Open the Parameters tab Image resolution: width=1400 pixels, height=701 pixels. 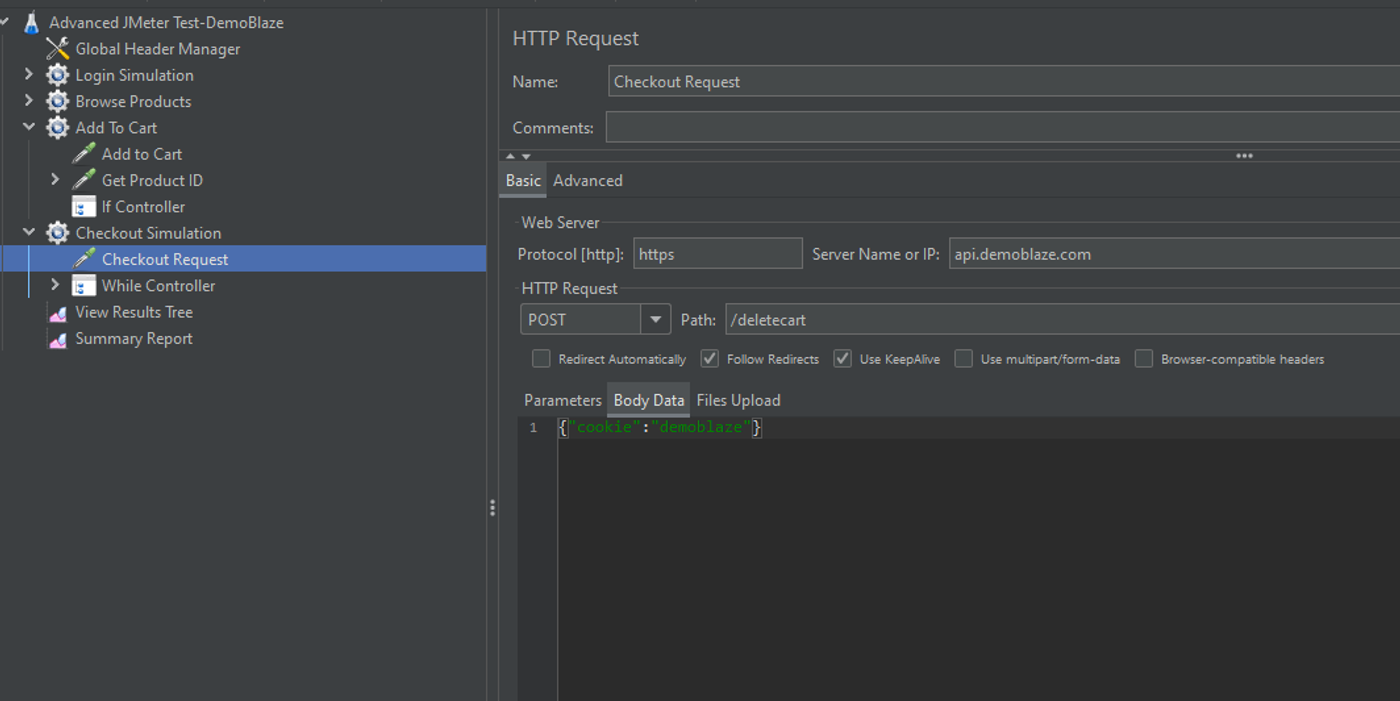pyautogui.click(x=563, y=400)
